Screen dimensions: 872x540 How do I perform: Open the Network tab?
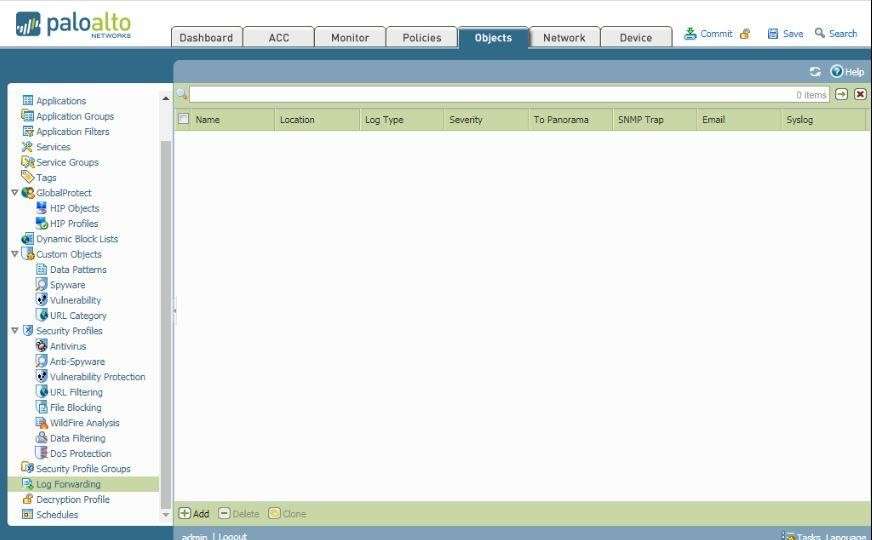(x=564, y=37)
